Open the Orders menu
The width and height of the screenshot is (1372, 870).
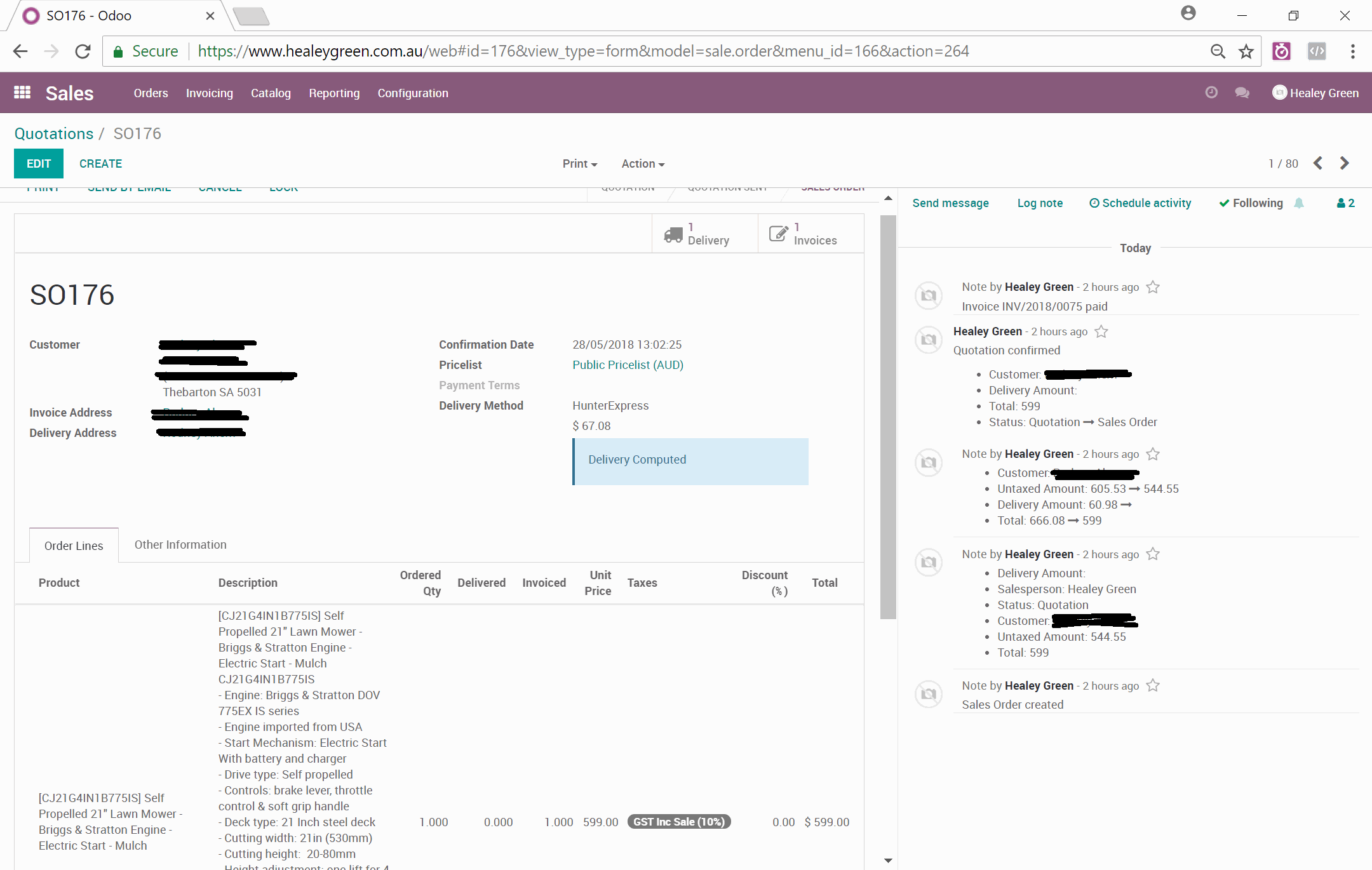click(x=151, y=93)
